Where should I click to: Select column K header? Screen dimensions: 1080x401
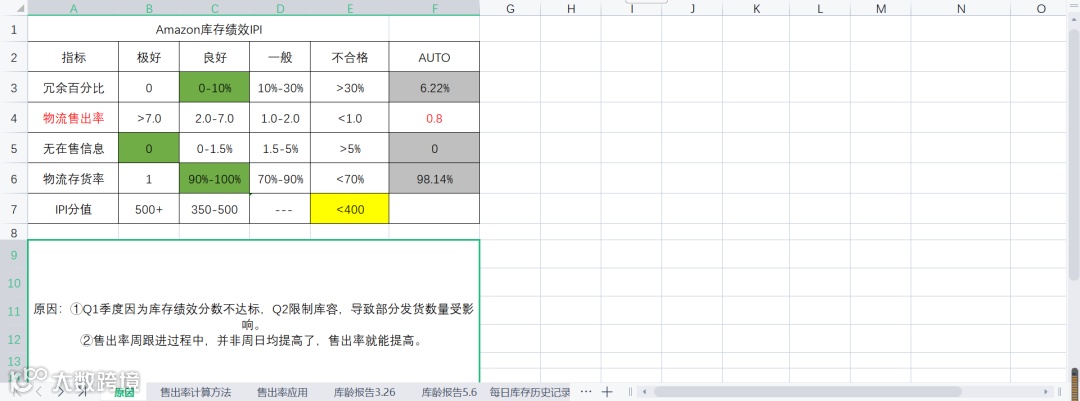(x=757, y=8)
